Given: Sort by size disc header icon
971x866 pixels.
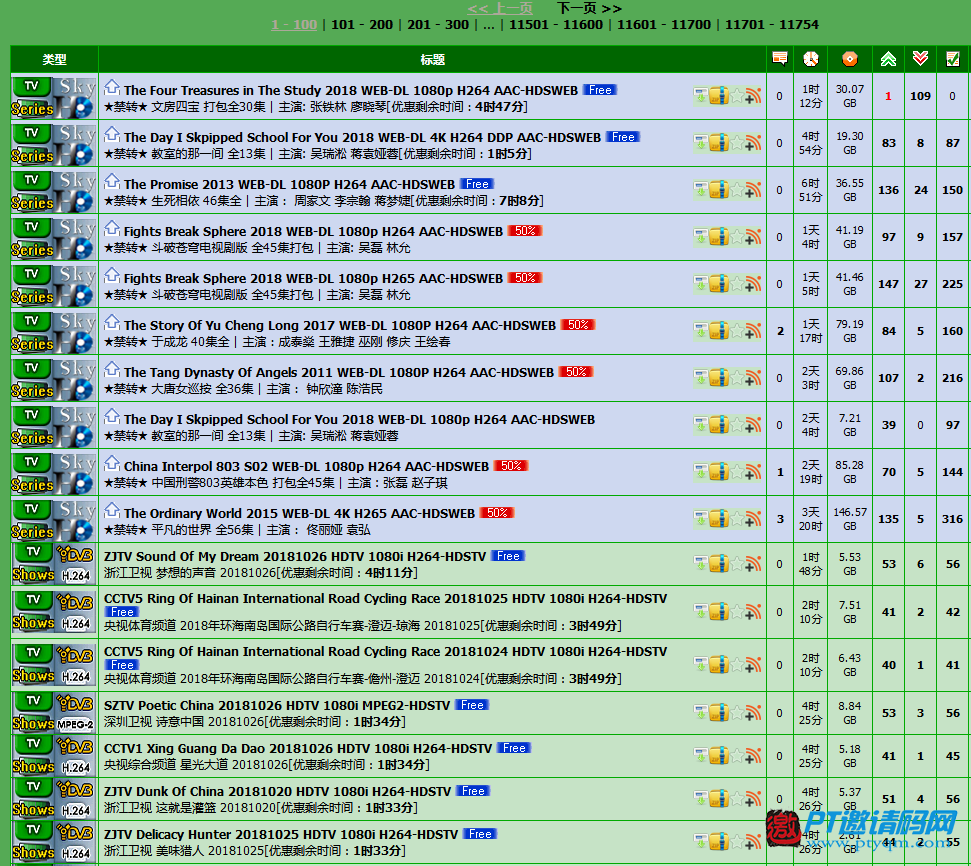Looking at the screenshot, I should (850, 59).
